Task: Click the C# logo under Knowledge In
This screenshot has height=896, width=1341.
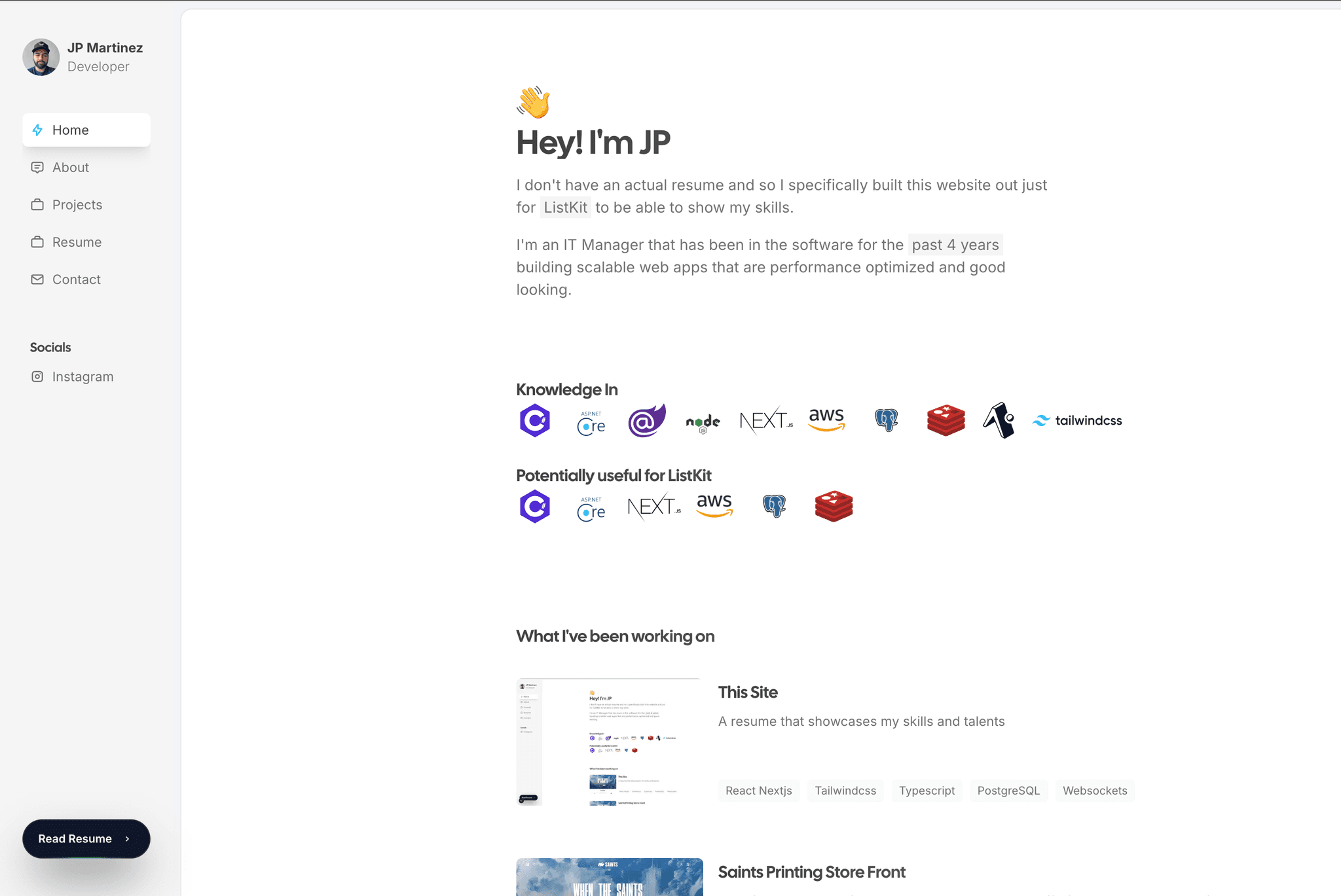Action: [535, 420]
